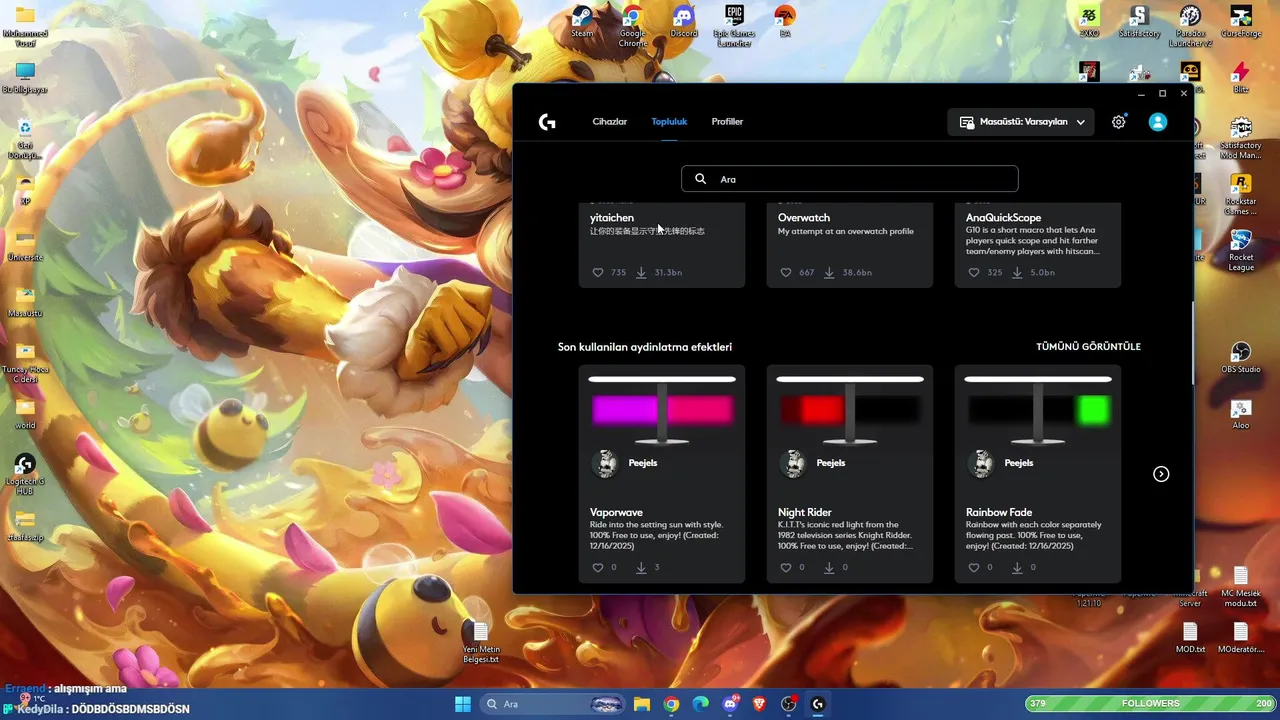Click TÜMÜNÜ GÖRÜNTÜLE for lighting effects
This screenshot has height=720, width=1280.
(x=1088, y=347)
